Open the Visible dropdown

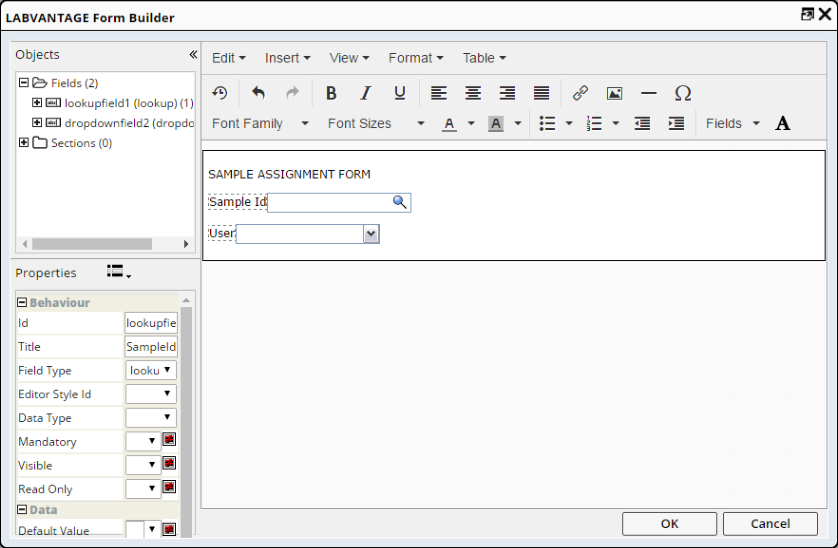143,465
